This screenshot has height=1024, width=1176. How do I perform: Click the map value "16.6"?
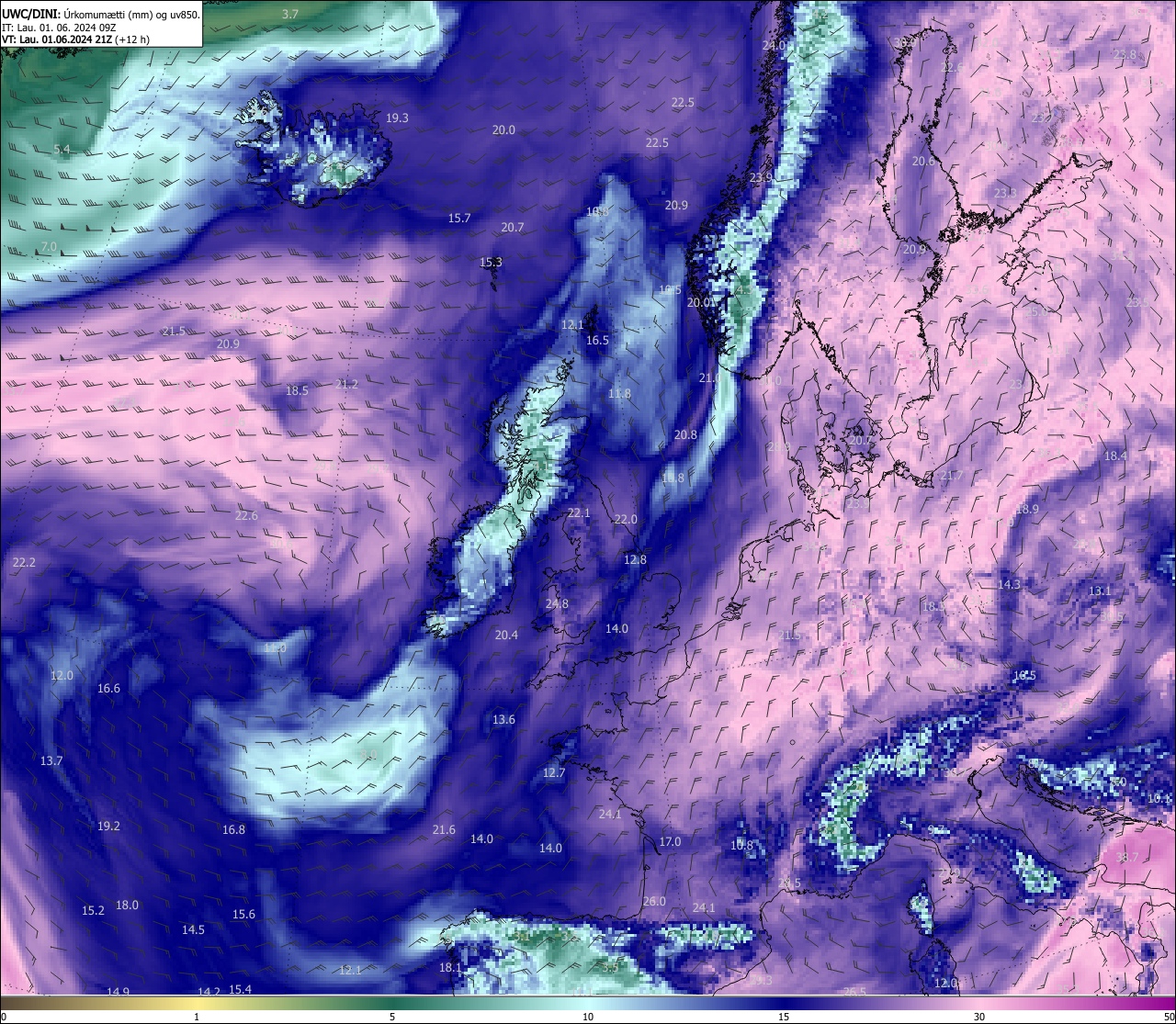pyautogui.click(x=108, y=688)
